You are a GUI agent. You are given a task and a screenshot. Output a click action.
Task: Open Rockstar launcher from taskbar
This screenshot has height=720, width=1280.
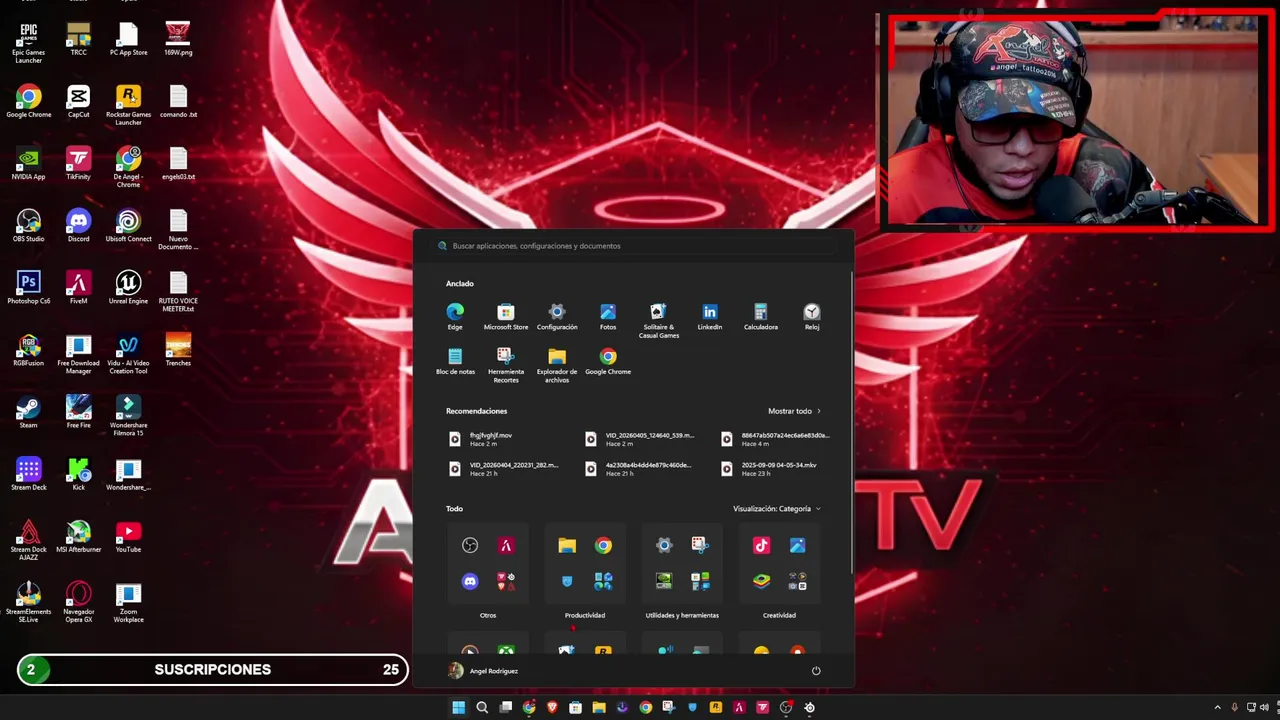pyautogui.click(x=716, y=707)
